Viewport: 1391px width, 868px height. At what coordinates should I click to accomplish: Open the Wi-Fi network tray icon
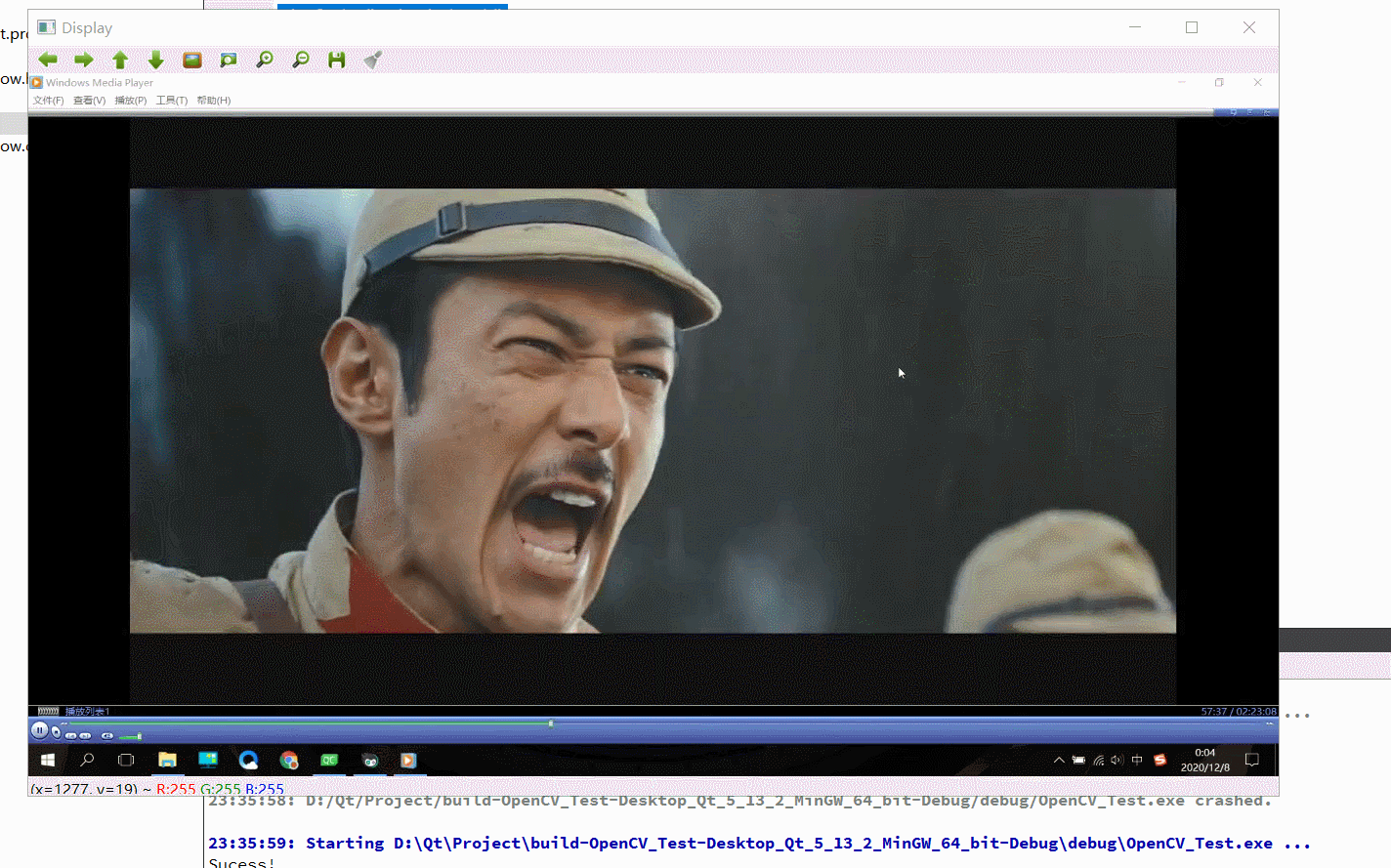pyautogui.click(x=1099, y=760)
